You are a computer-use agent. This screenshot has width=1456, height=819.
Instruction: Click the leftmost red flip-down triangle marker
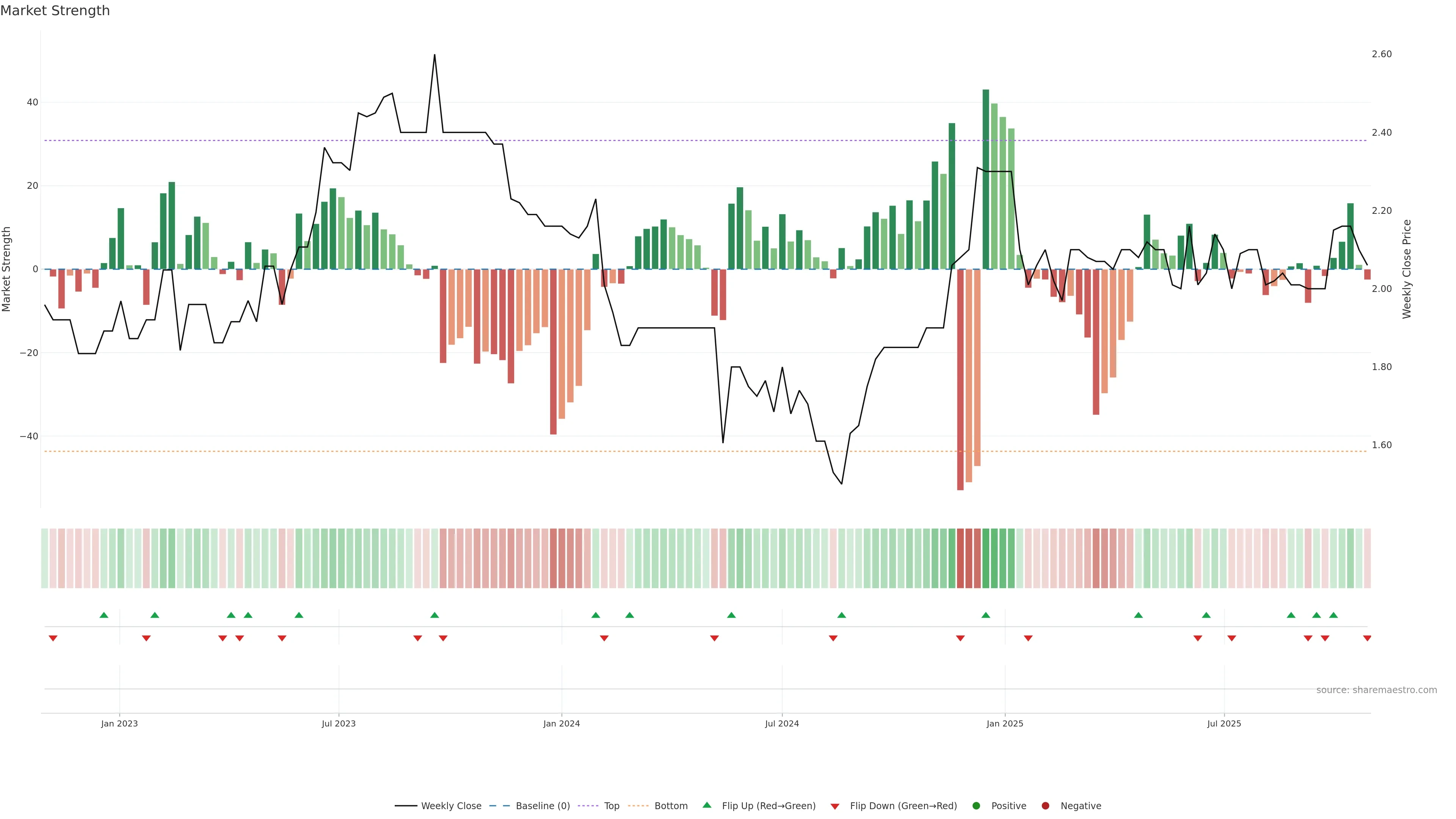53,638
